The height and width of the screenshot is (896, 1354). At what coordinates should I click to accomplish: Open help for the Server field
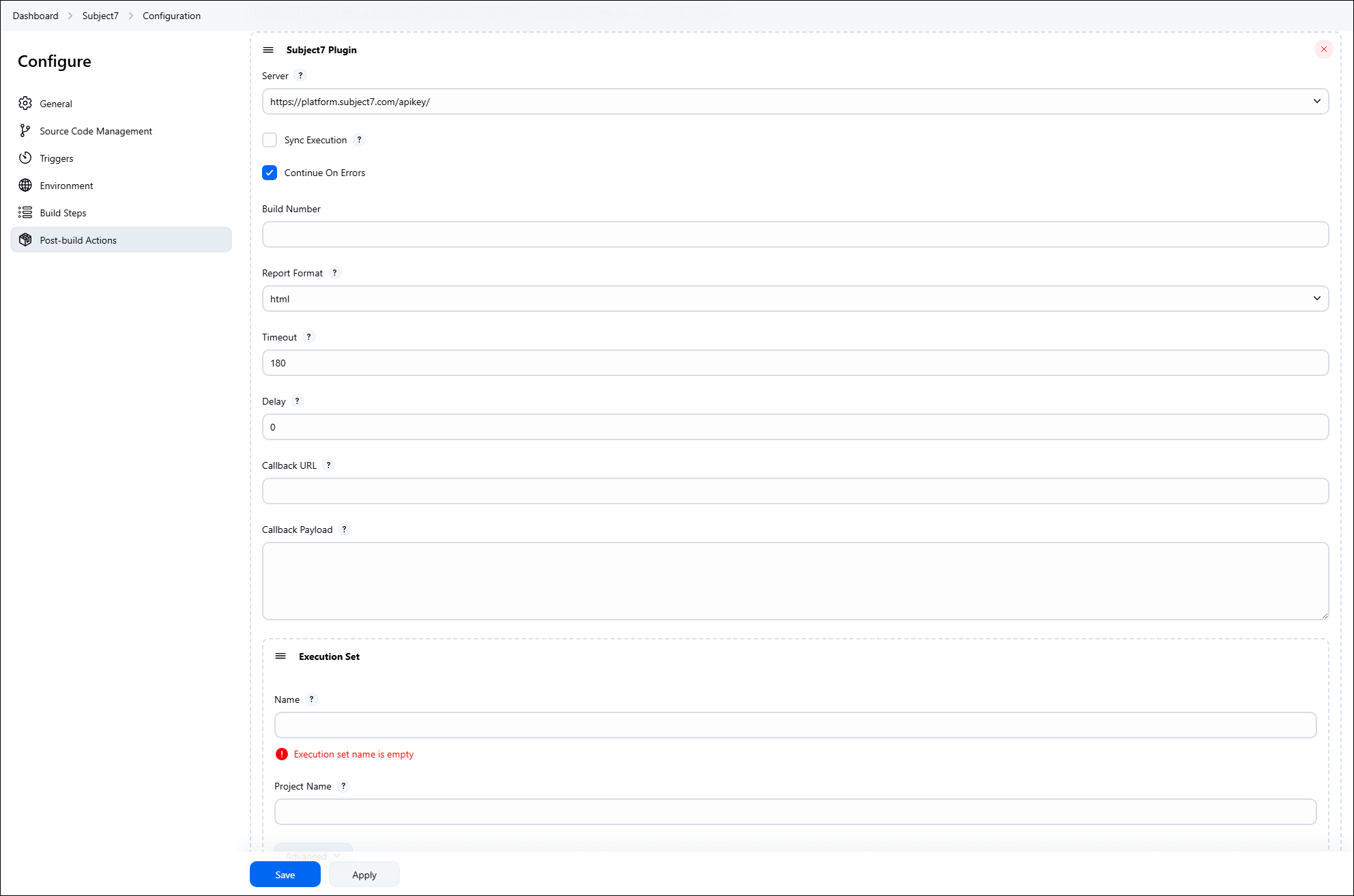pyautogui.click(x=300, y=76)
